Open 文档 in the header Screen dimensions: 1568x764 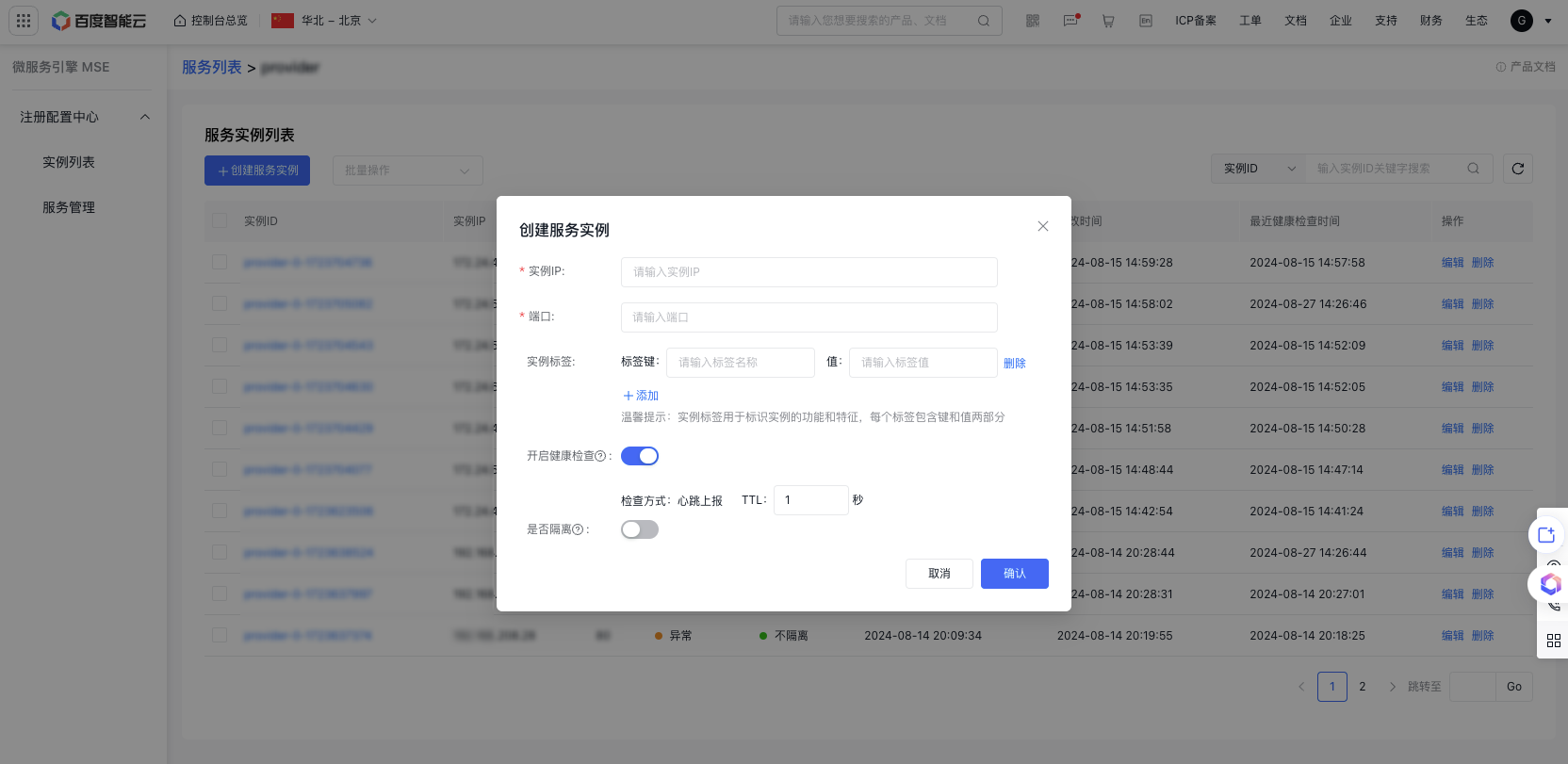1296,21
